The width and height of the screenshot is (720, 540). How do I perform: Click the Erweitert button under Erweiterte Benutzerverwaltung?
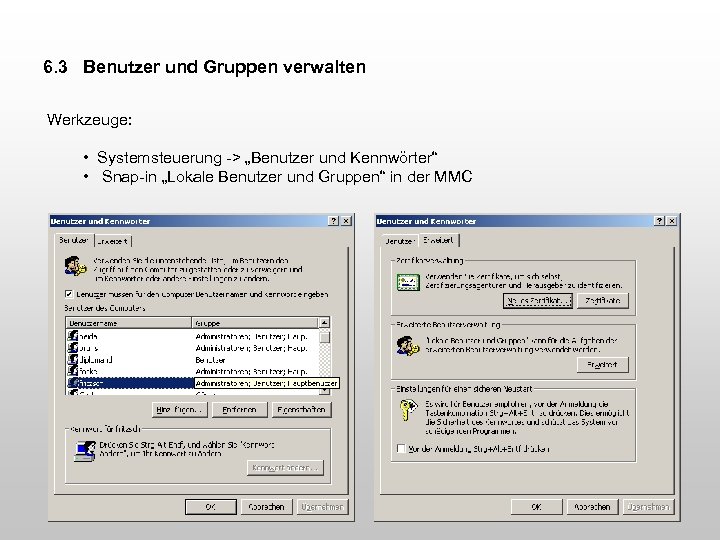pyautogui.click(x=602, y=365)
